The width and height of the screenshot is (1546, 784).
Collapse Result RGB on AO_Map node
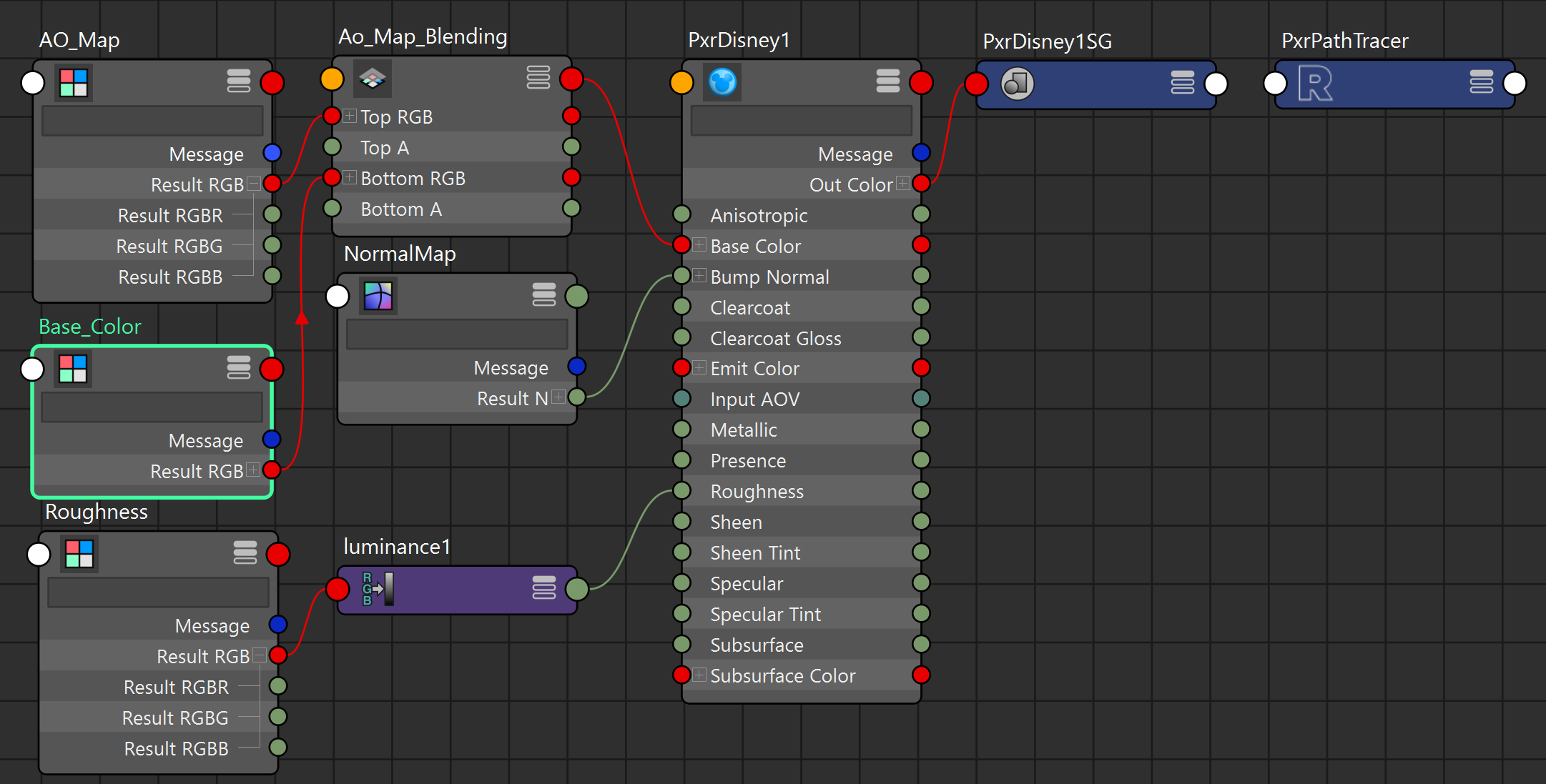pyautogui.click(x=253, y=184)
